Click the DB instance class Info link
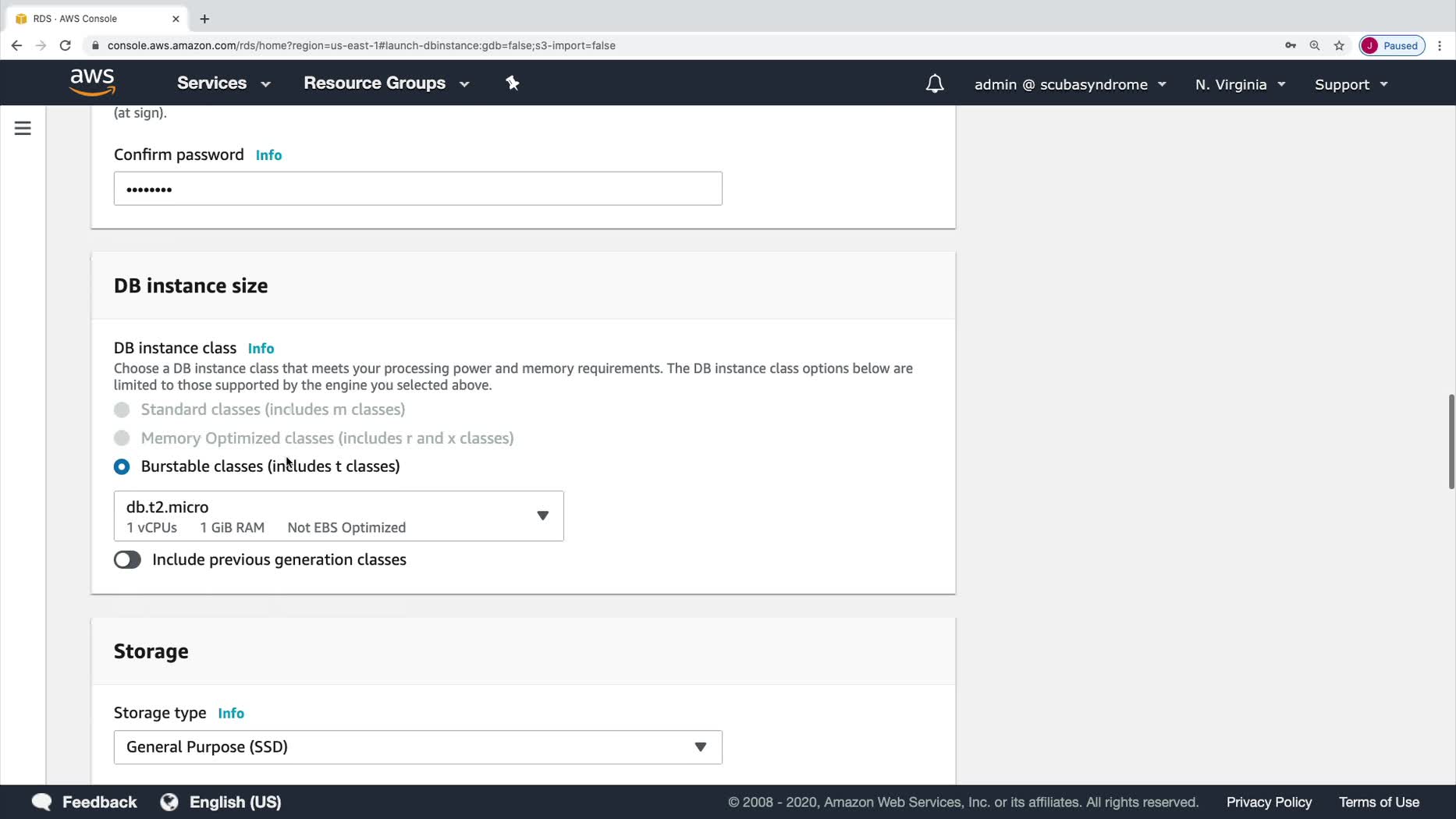 261,349
